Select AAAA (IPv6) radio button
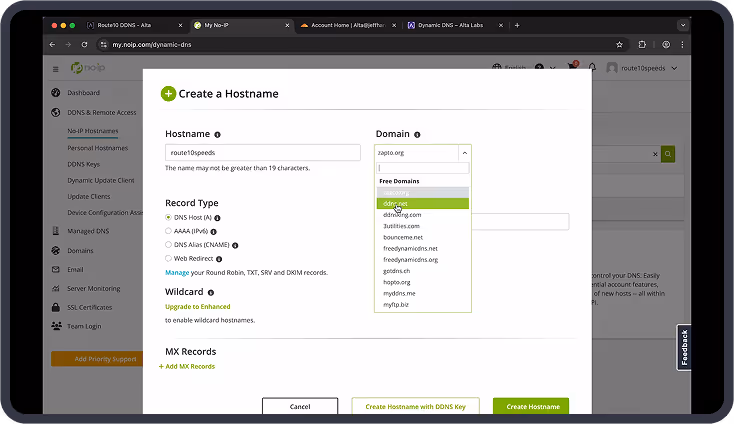 [x=168, y=231]
